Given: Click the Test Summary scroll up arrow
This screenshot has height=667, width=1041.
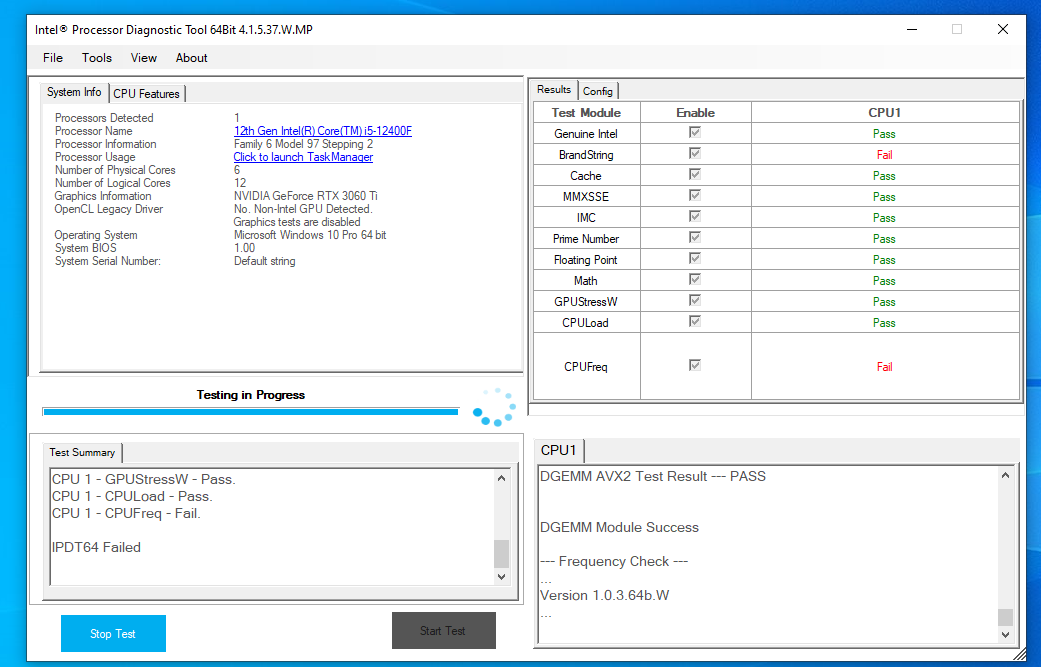Looking at the screenshot, I should pyautogui.click(x=501, y=478).
